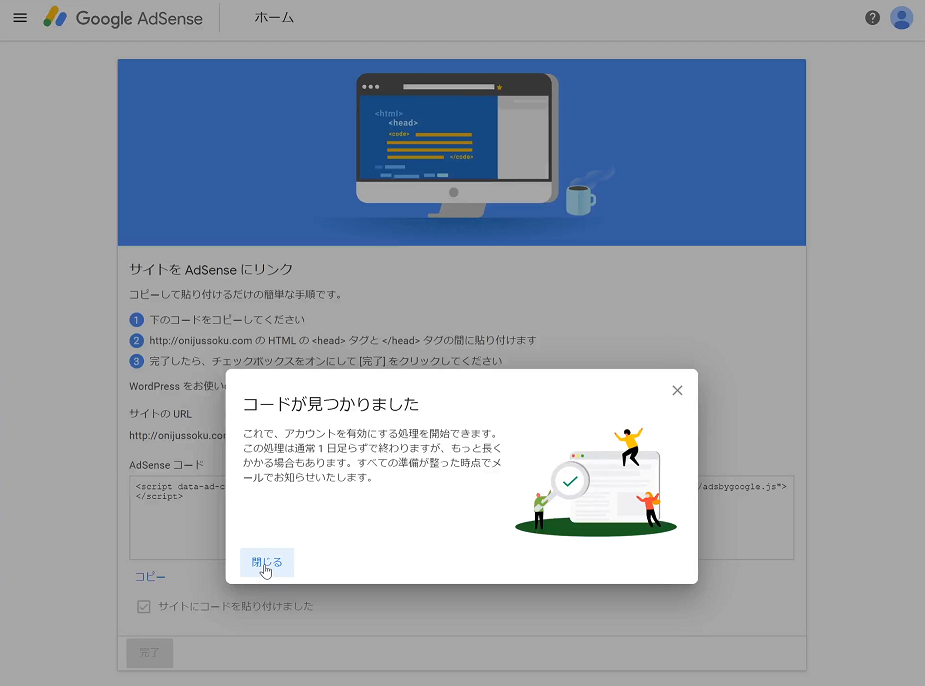Click the コードが見つかりました dialog heading
Image resolution: width=925 pixels, height=686 pixels.
[331, 404]
